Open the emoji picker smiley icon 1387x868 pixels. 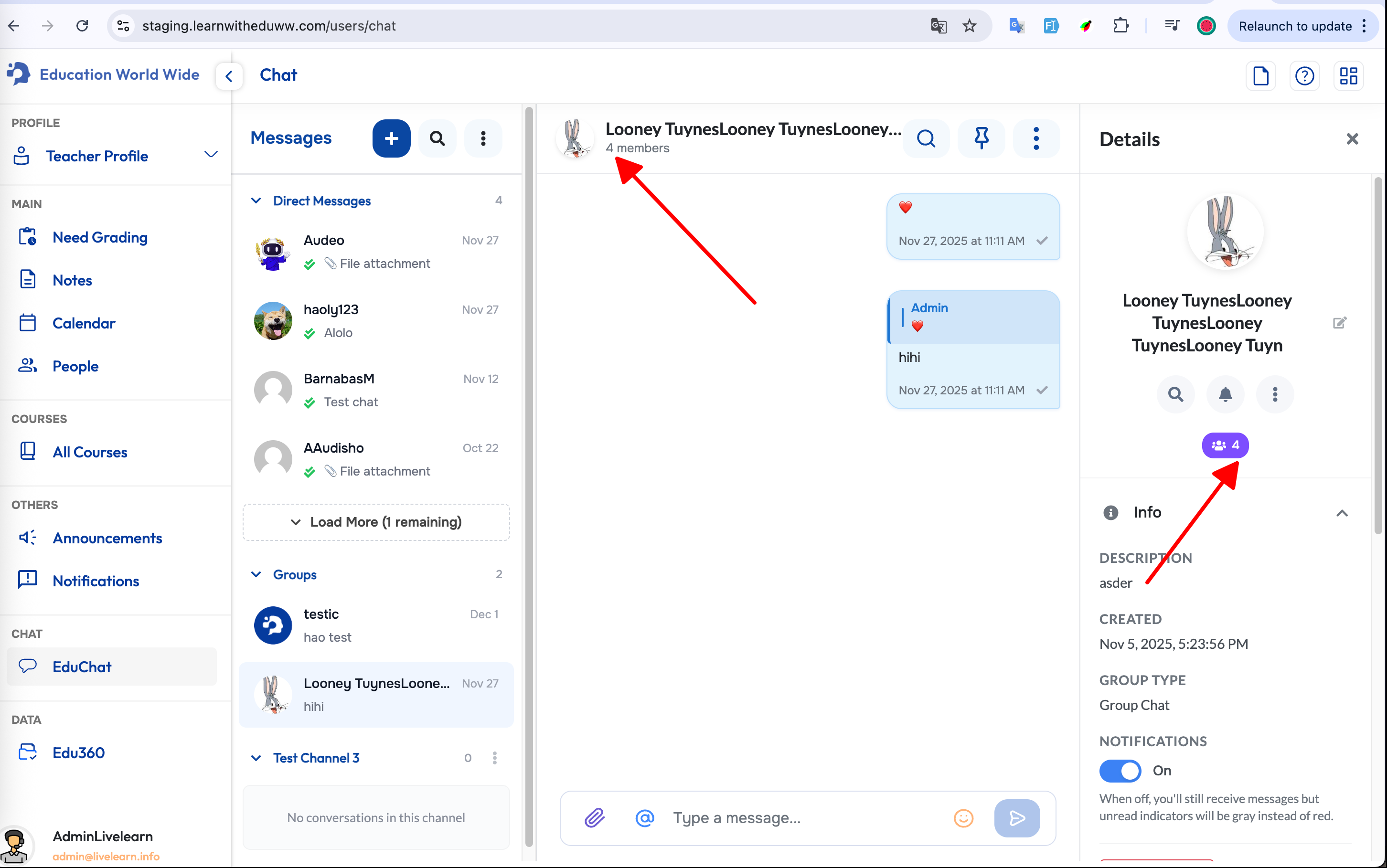pyautogui.click(x=963, y=817)
